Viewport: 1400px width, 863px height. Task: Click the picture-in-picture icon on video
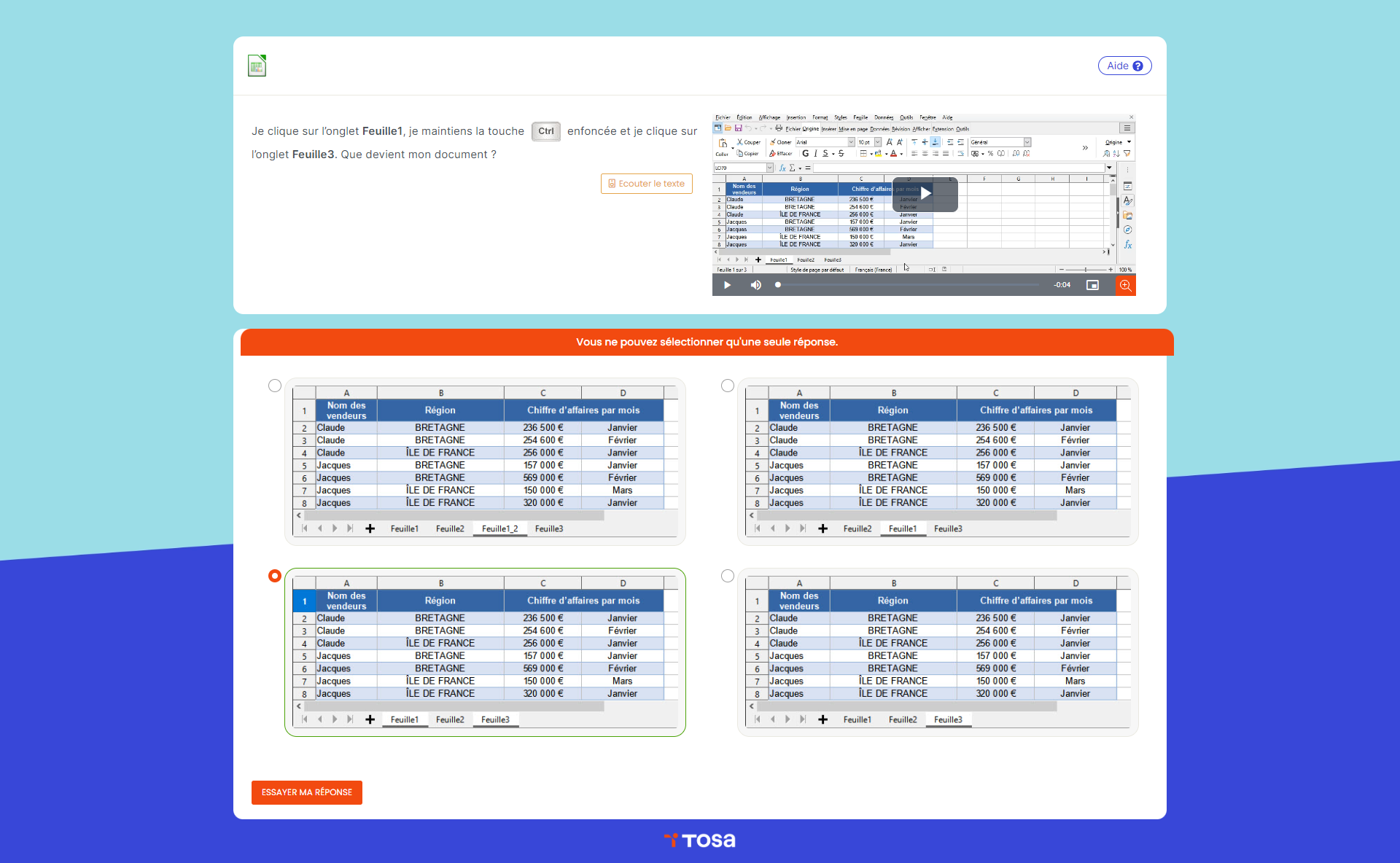1092,285
